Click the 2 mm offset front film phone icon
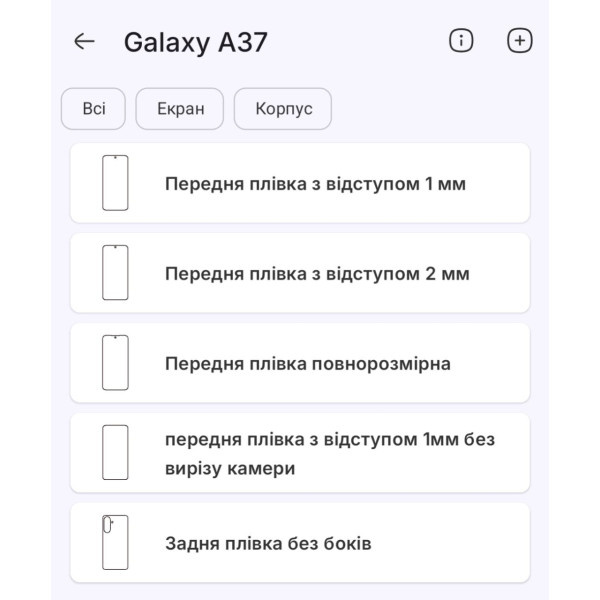This screenshot has width=600, height=600. [115, 272]
